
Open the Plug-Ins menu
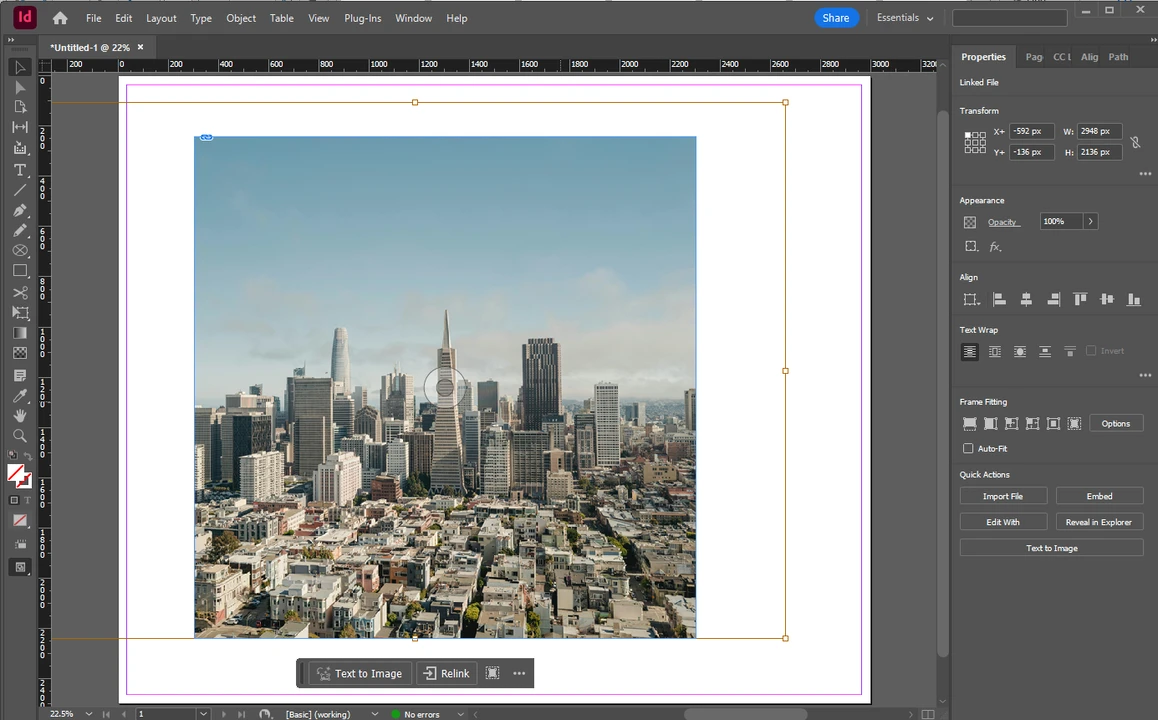[363, 18]
